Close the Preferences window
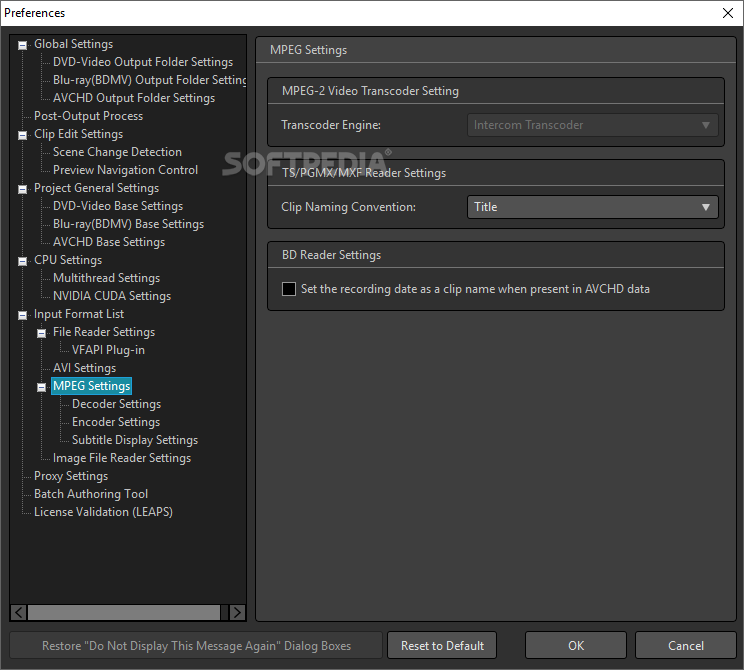 point(728,13)
